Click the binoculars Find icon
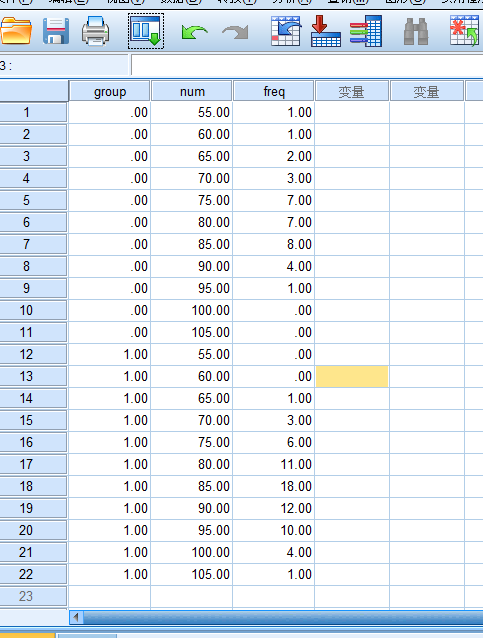This screenshot has width=483, height=638. pyautogui.click(x=416, y=31)
